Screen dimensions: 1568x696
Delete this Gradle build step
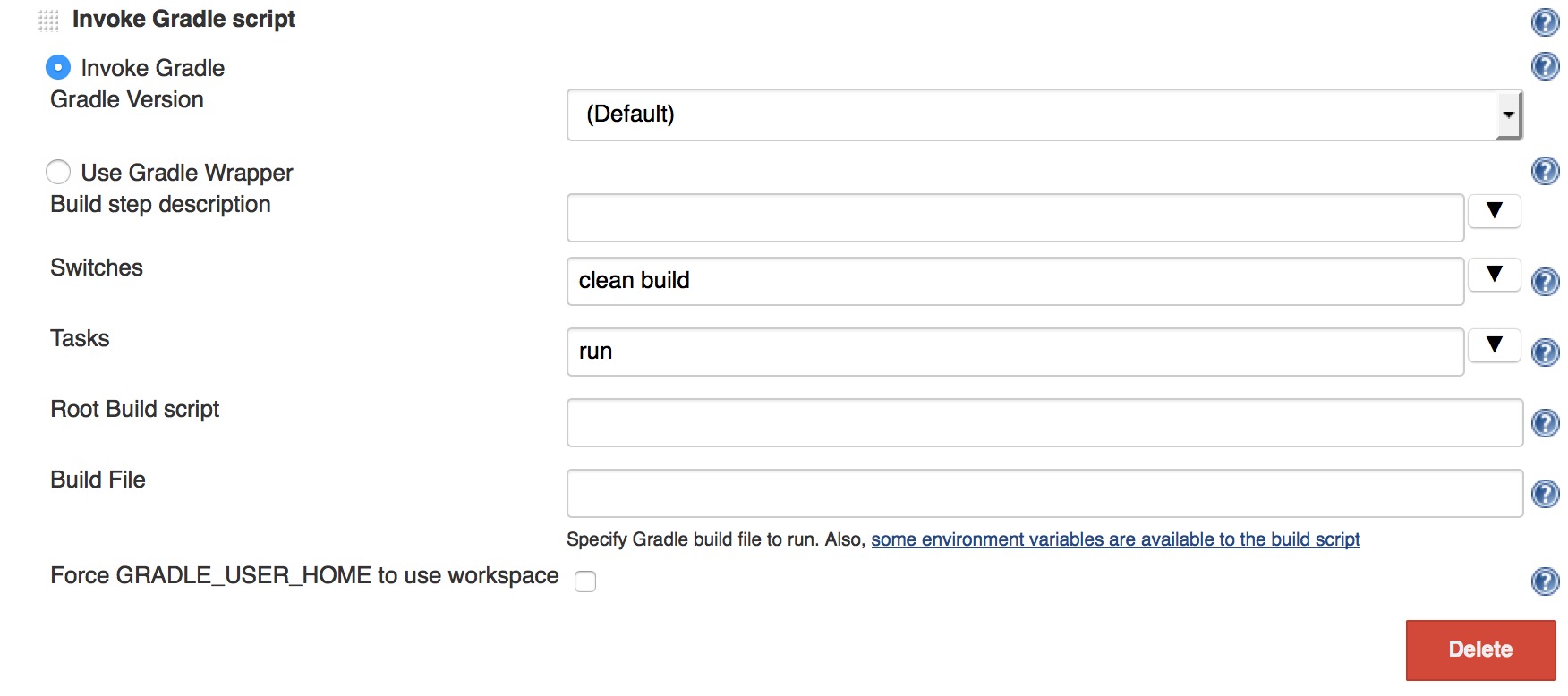[x=1480, y=649]
